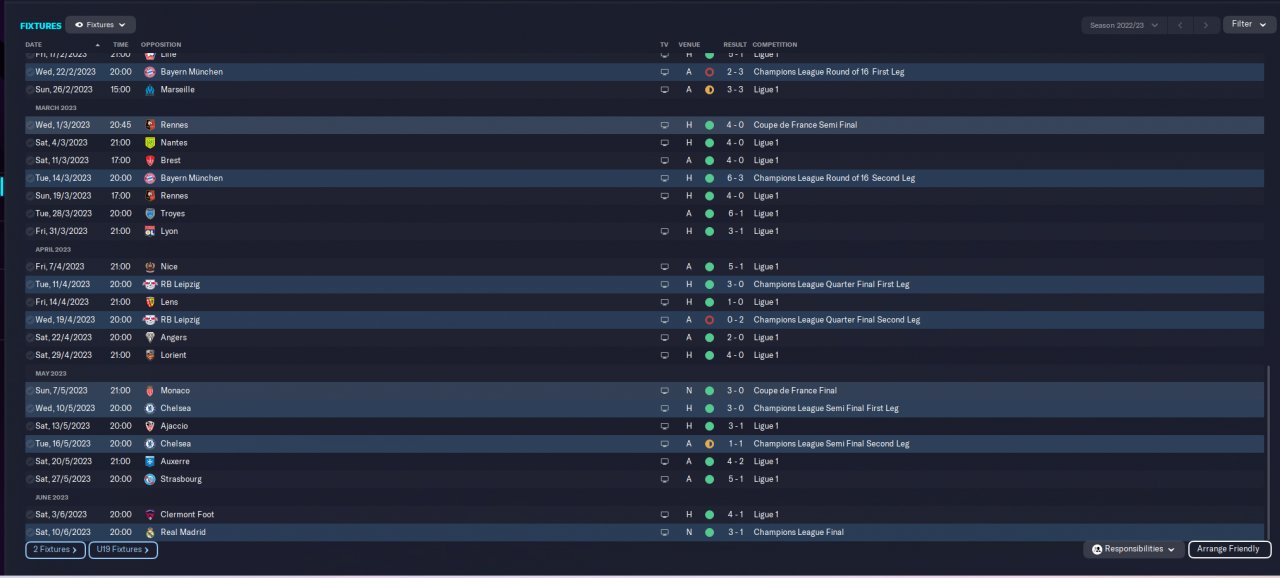The image size is (1280, 578).
Task: Tick the selection circle for Wed, 22/2/2023
Action: 30,72
